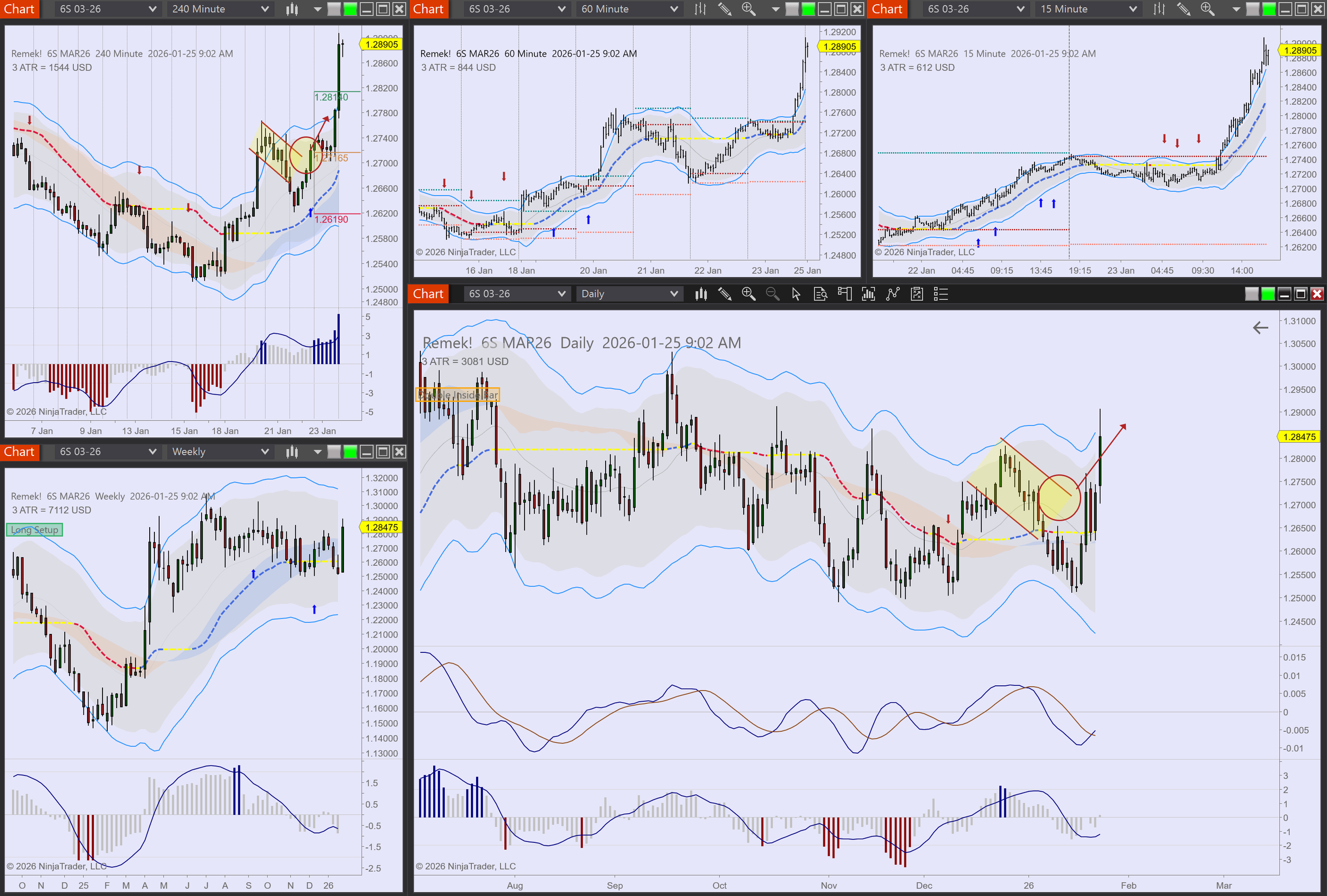Click the back arrow on Daily chart
Image resolution: width=1327 pixels, height=896 pixels.
pyautogui.click(x=1260, y=328)
